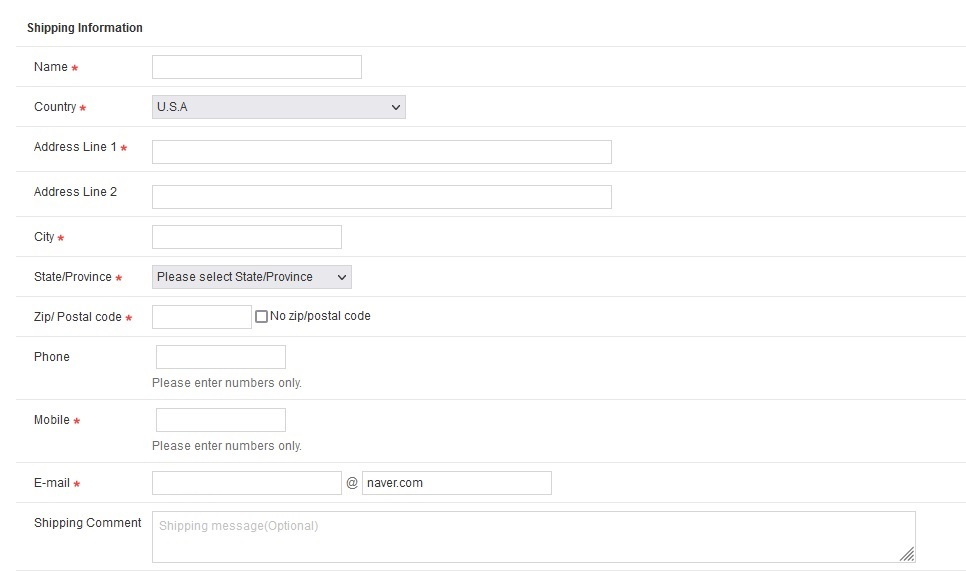Click the No zip/postal code label text

[x=320, y=316]
